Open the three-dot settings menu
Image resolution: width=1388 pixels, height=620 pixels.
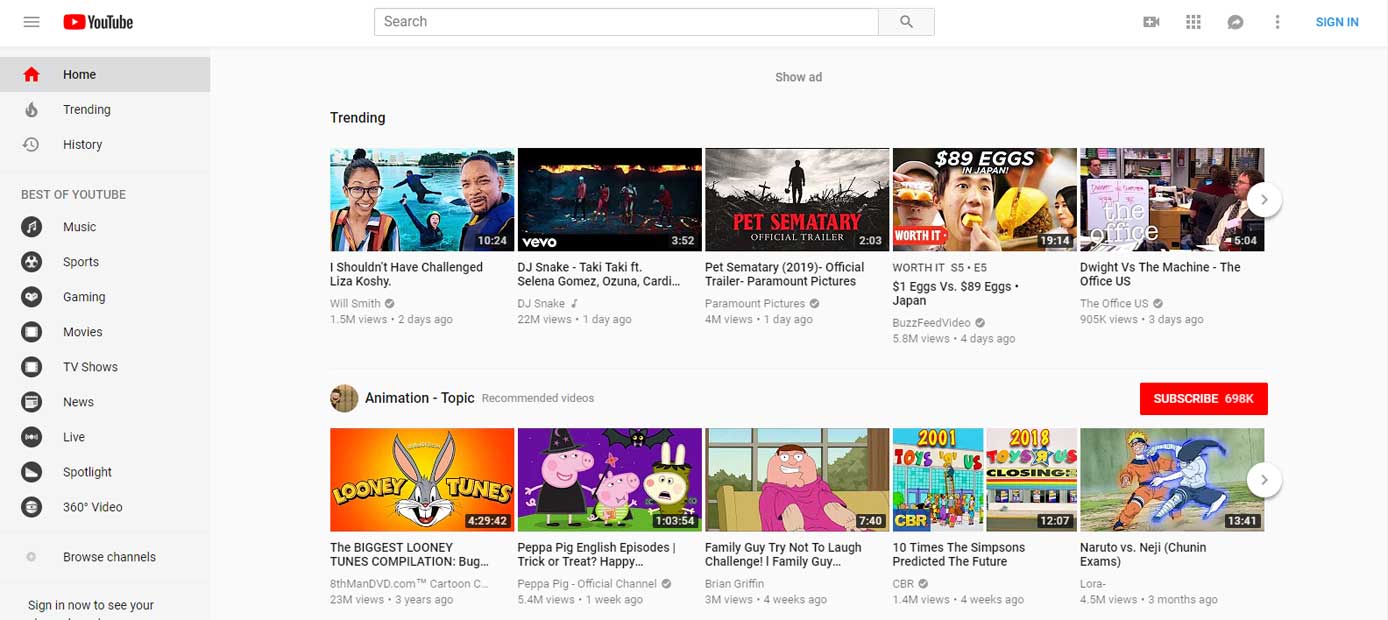pyautogui.click(x=1277, y=22)
